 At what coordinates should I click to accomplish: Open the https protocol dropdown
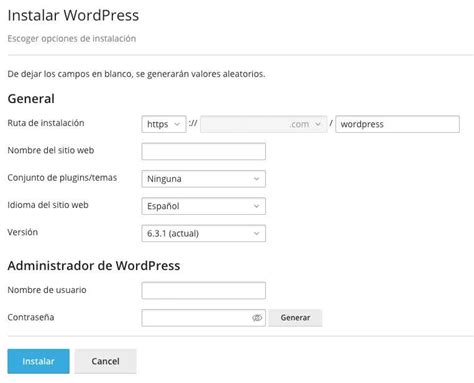click(163, 124)
